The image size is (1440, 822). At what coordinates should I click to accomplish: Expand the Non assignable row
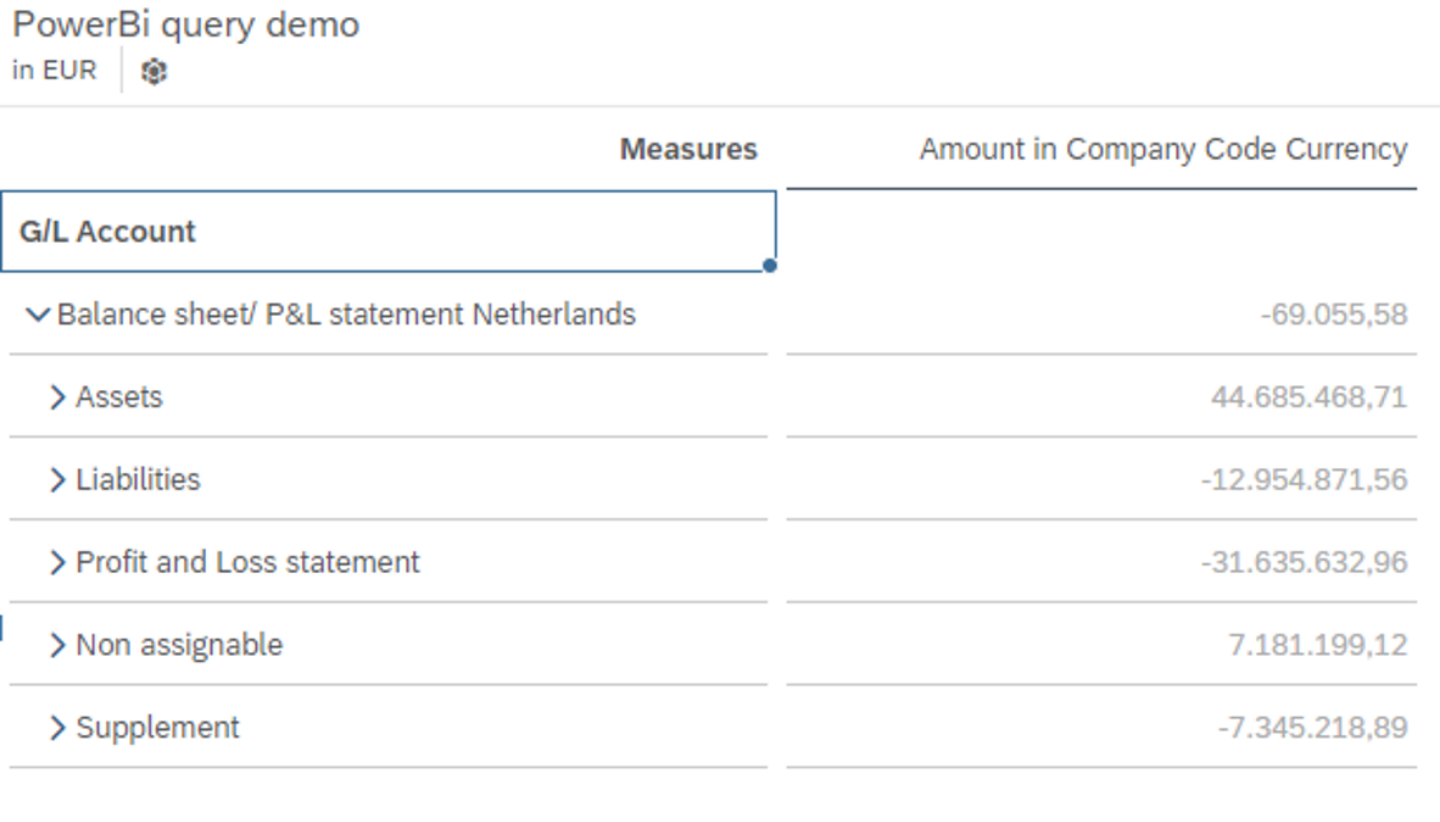[58, 646]
